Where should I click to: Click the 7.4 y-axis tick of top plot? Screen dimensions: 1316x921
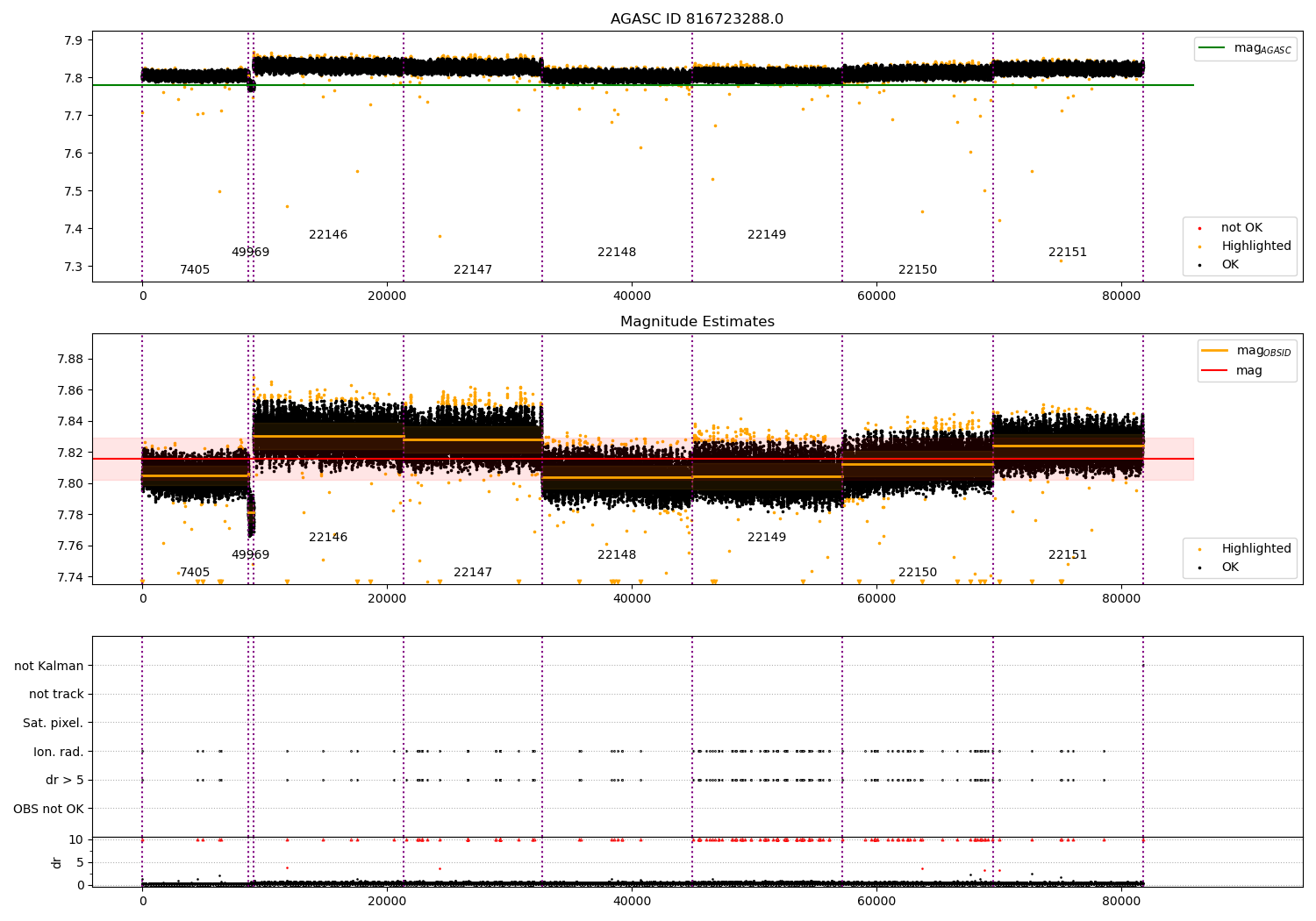point(74,229)
